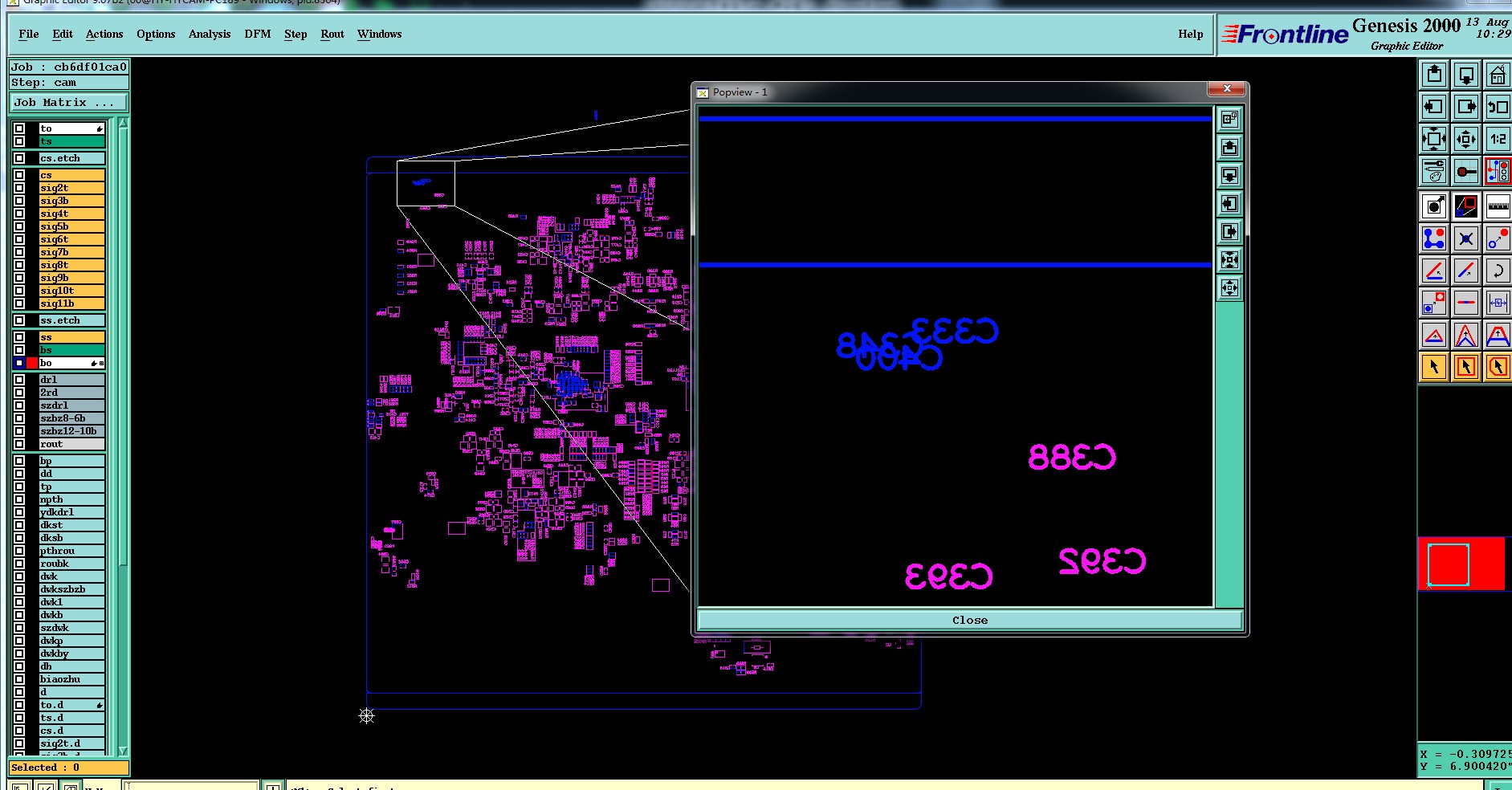
Task: Click the pan up icon in main toolbar
Action: [1434, 75]
